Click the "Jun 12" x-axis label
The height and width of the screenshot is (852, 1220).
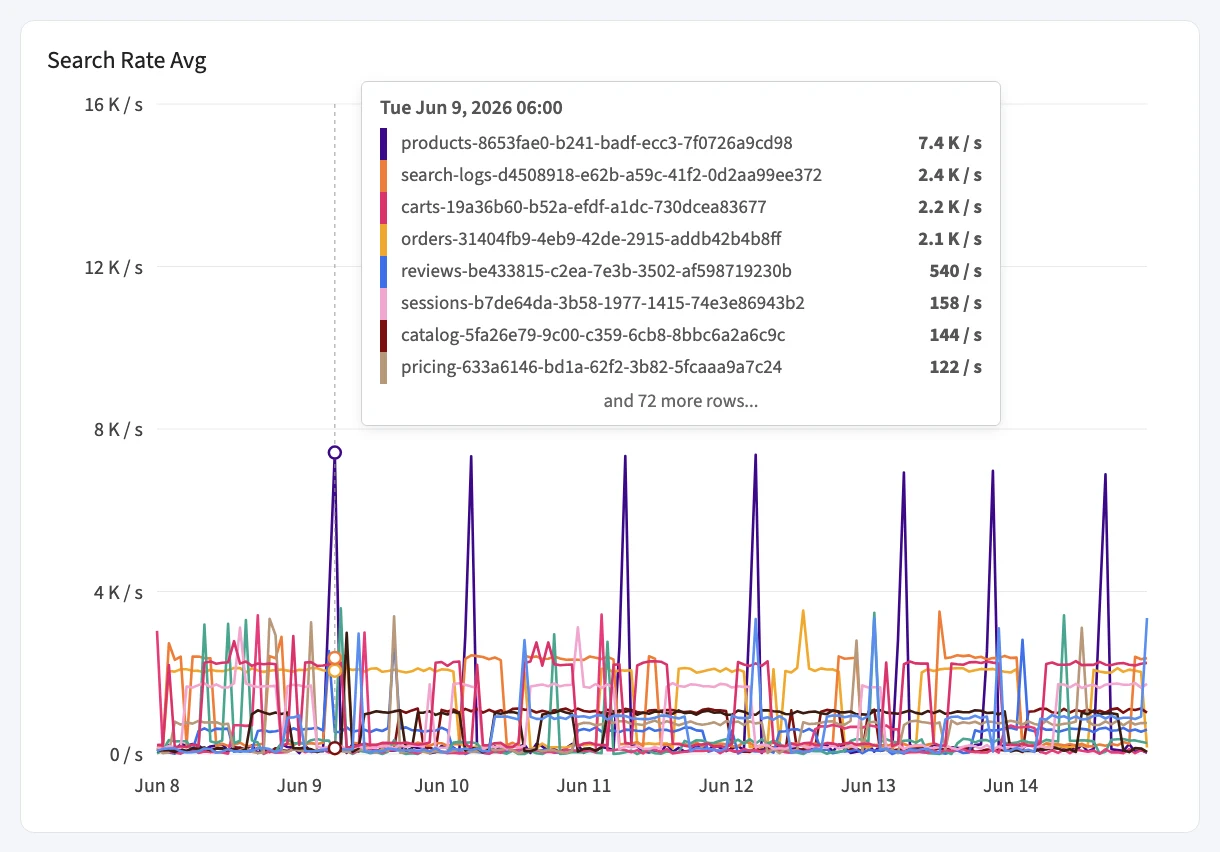[726, 786]
